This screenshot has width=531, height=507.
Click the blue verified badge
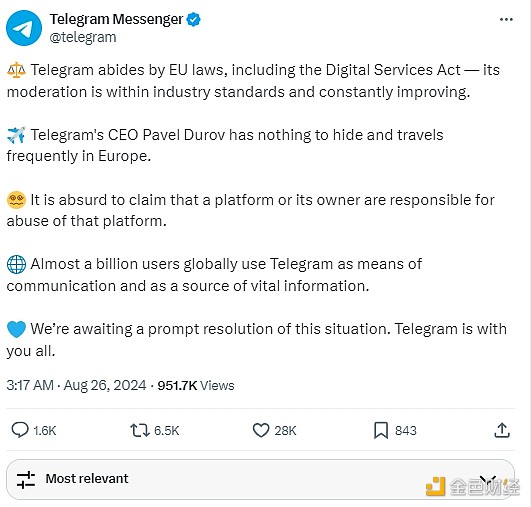194,20
